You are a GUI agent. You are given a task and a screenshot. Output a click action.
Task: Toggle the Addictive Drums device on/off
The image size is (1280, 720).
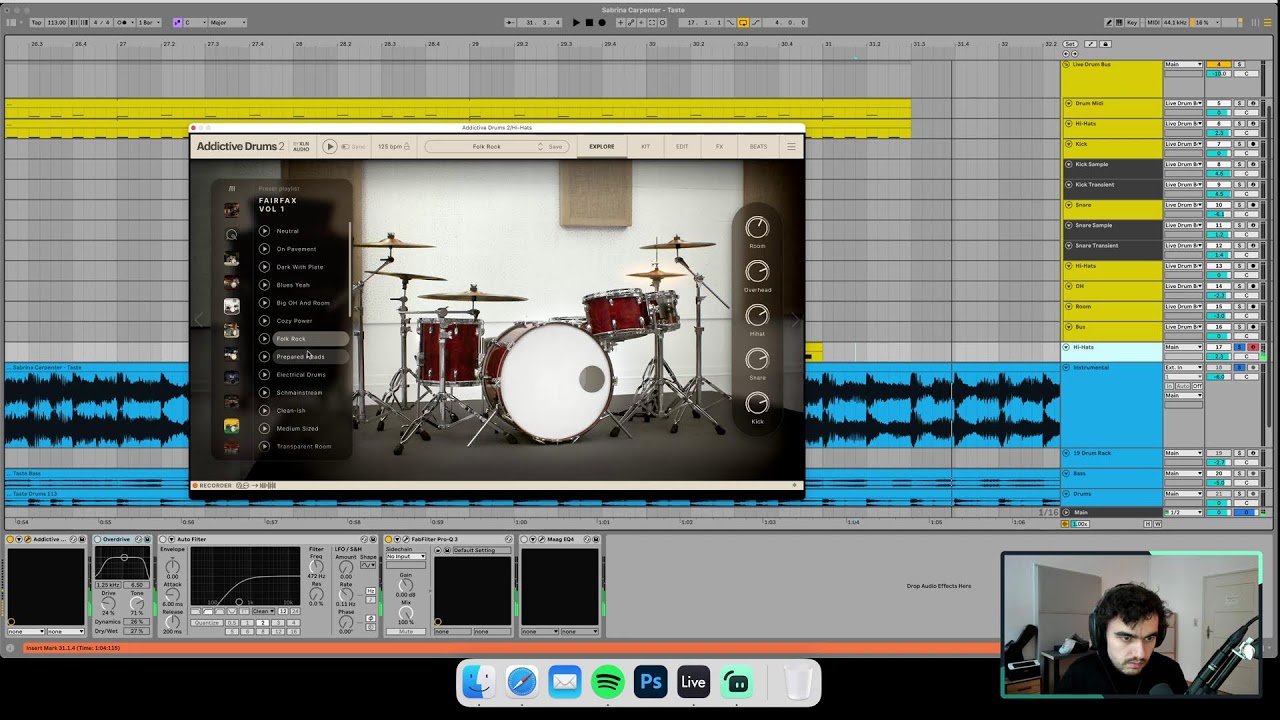point(12,540)
